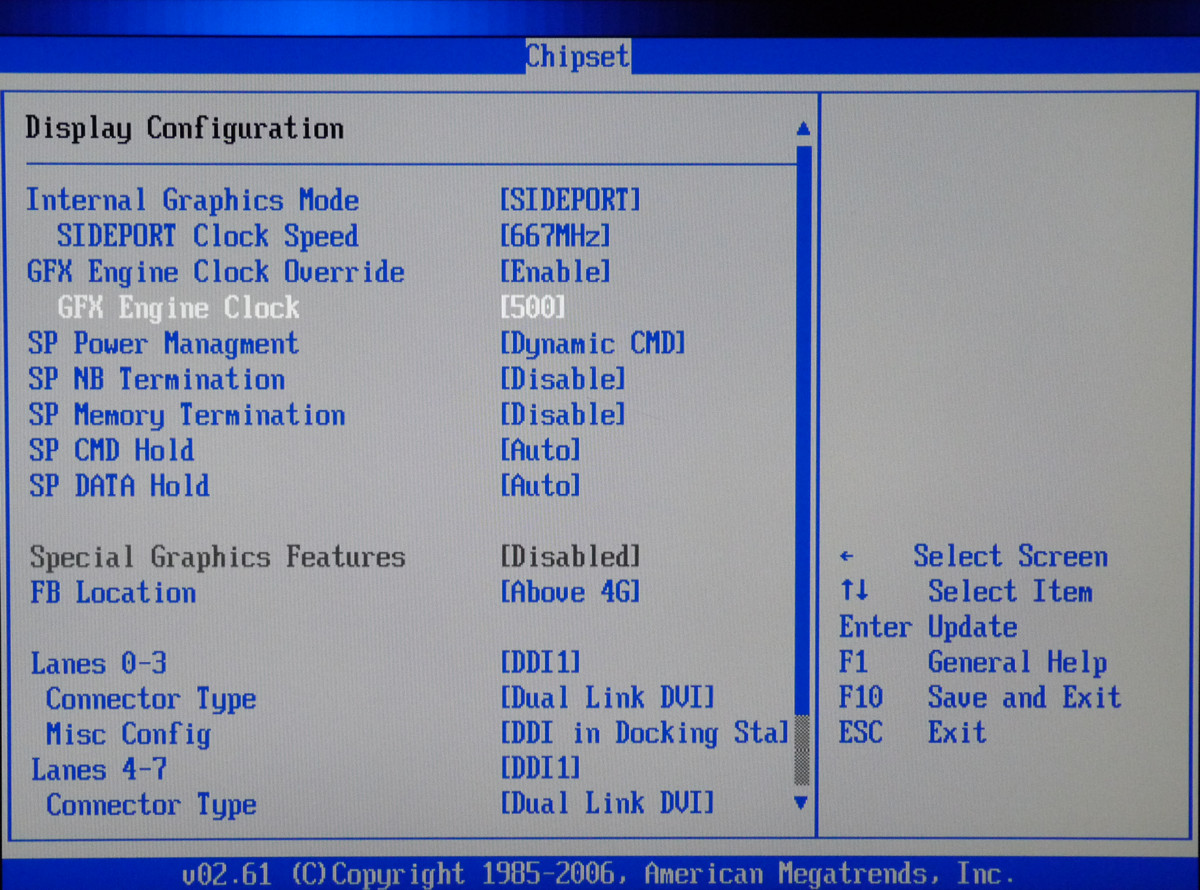Click the F1 General Help hint
The image size is (1200, 890).
pos(973,662)
